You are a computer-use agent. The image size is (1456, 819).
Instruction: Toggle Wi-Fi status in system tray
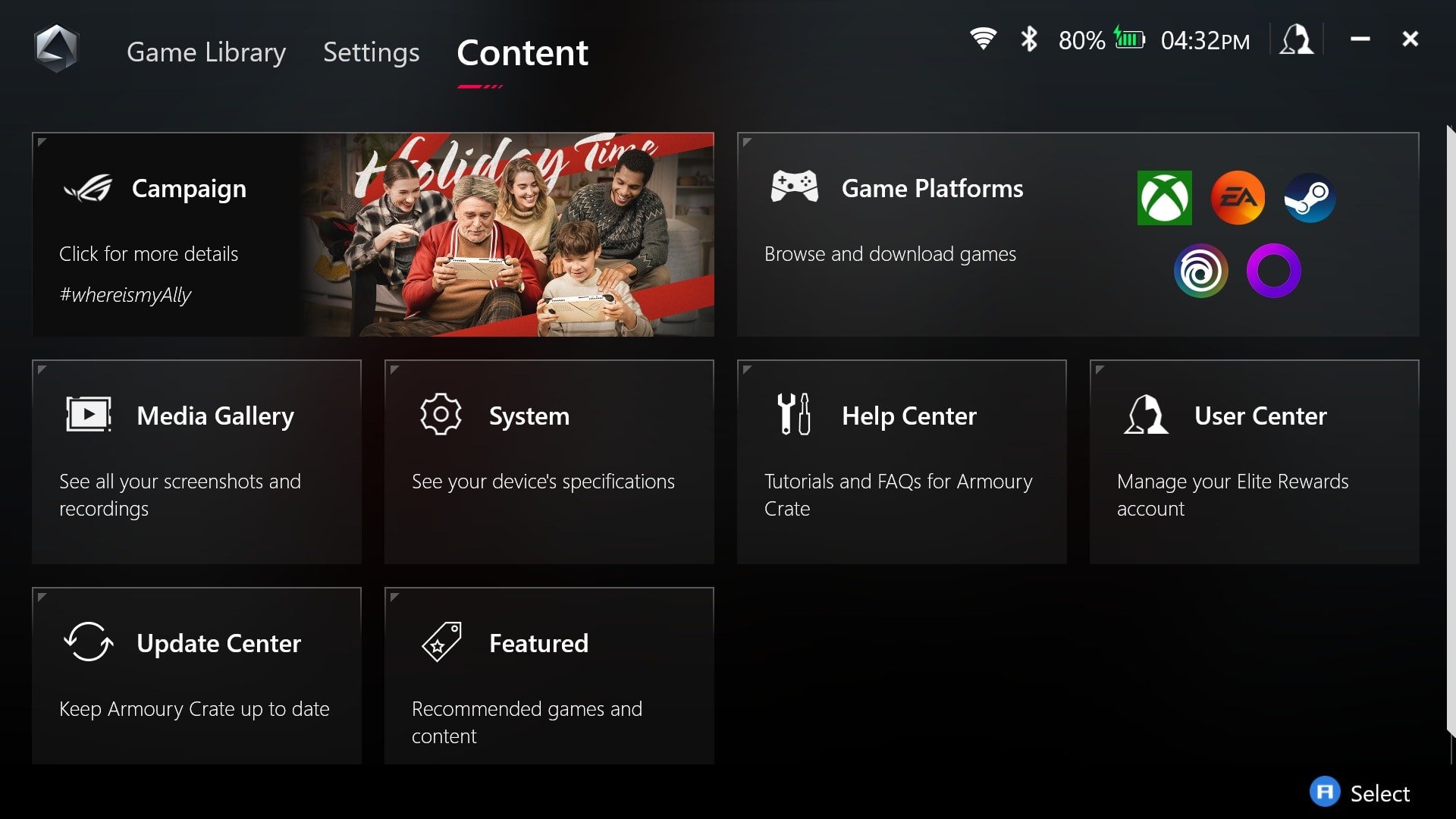click(x=984, y=40)
